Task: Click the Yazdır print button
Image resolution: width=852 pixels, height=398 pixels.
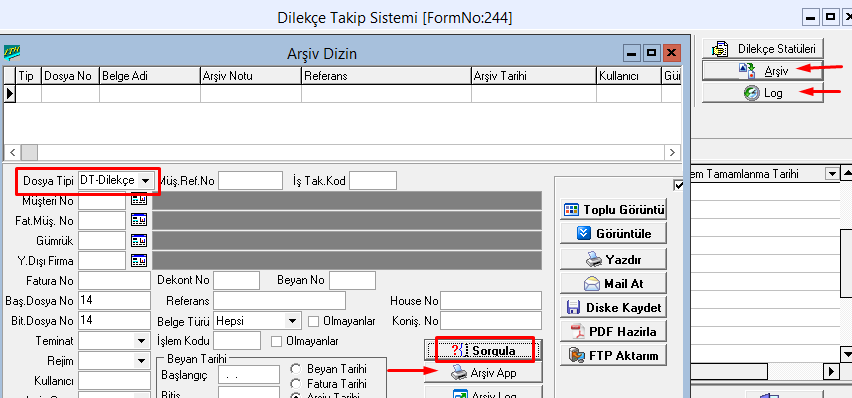Action: point(613,259)
